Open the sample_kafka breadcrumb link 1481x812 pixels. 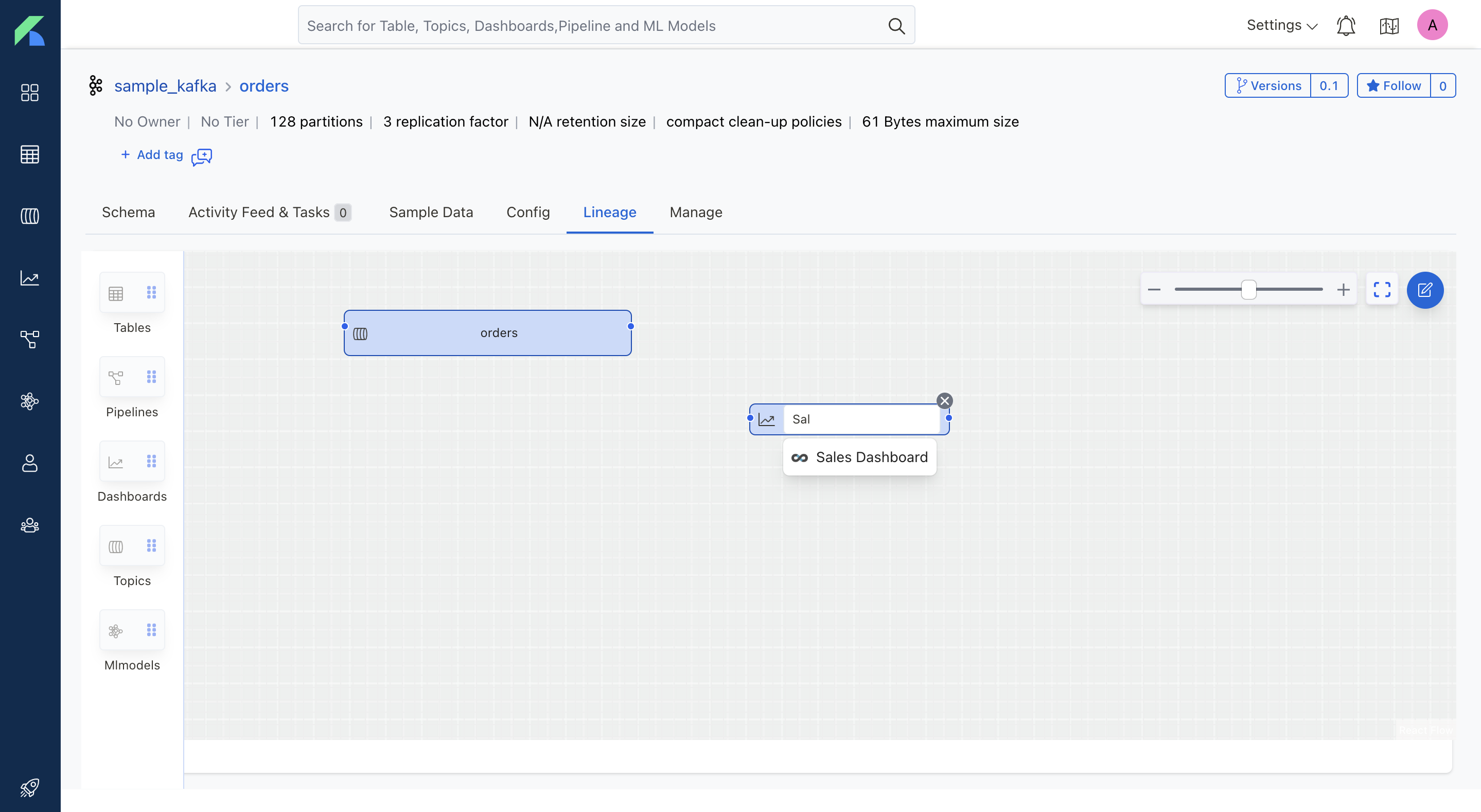(x=165, y=86)
